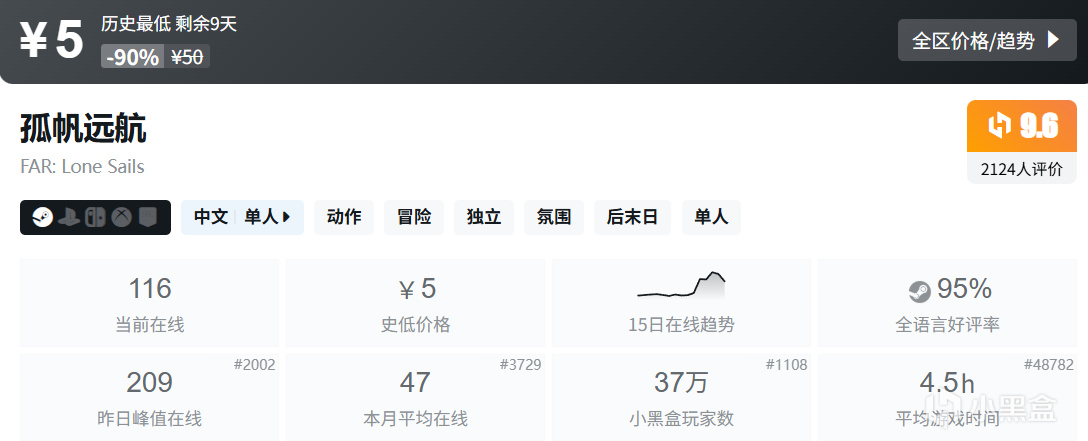Click the 全语言好评率 label

(x=947, y=325)
